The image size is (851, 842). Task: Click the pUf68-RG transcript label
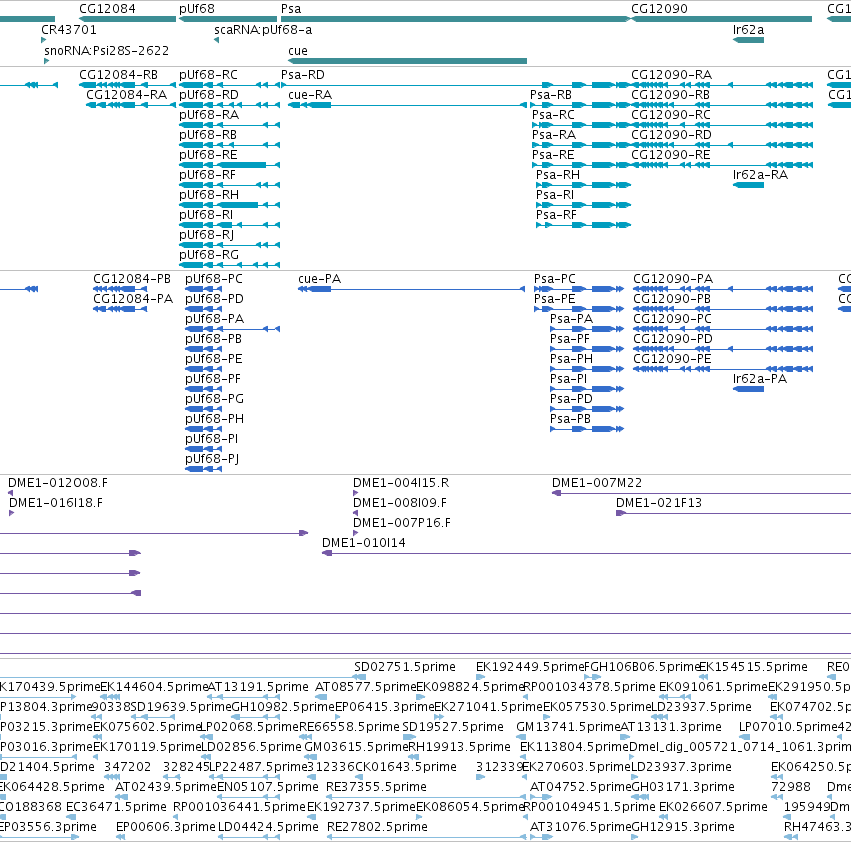click(x=209, y=255)
